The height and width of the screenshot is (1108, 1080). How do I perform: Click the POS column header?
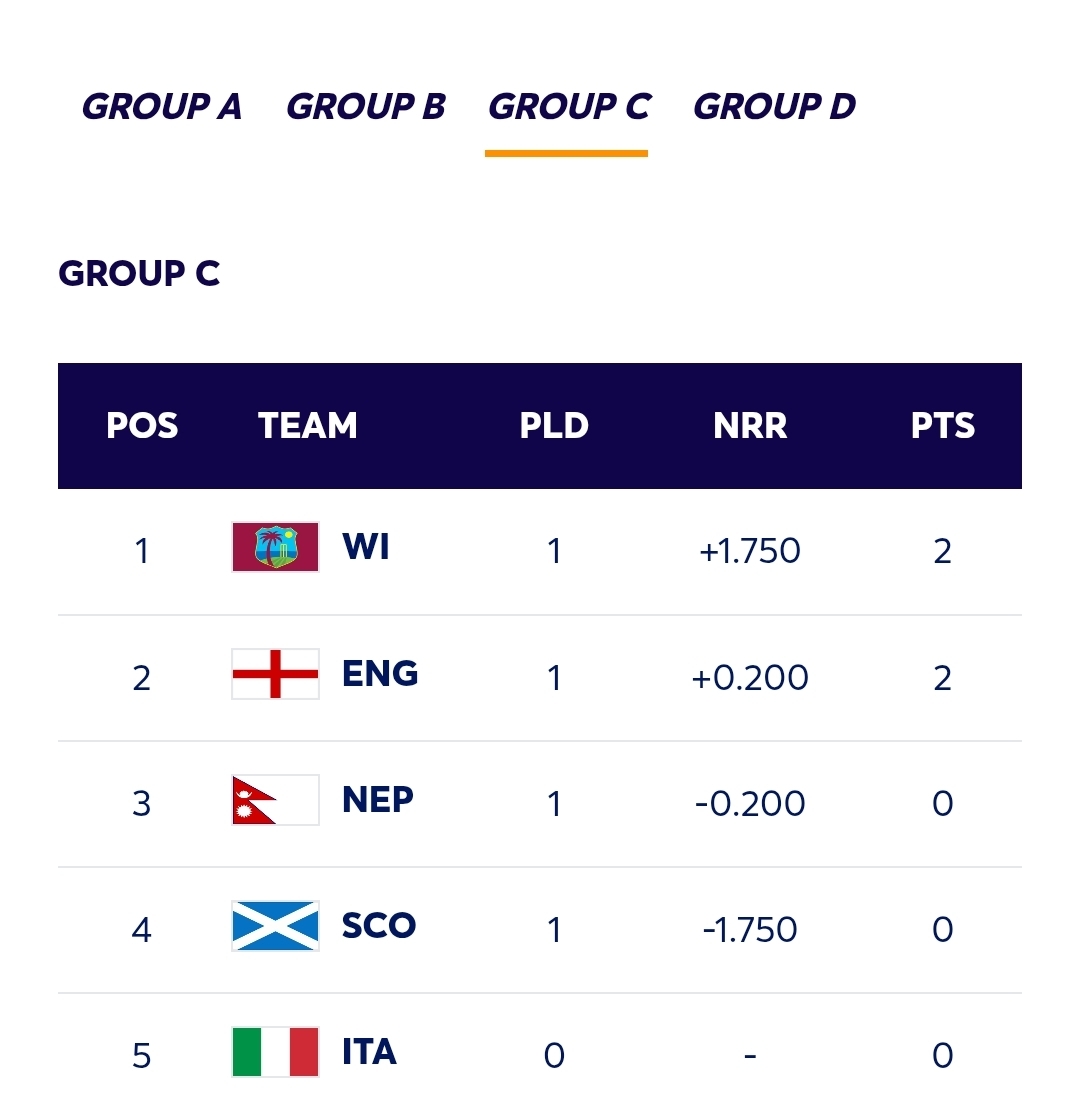(x=142, y=426)
